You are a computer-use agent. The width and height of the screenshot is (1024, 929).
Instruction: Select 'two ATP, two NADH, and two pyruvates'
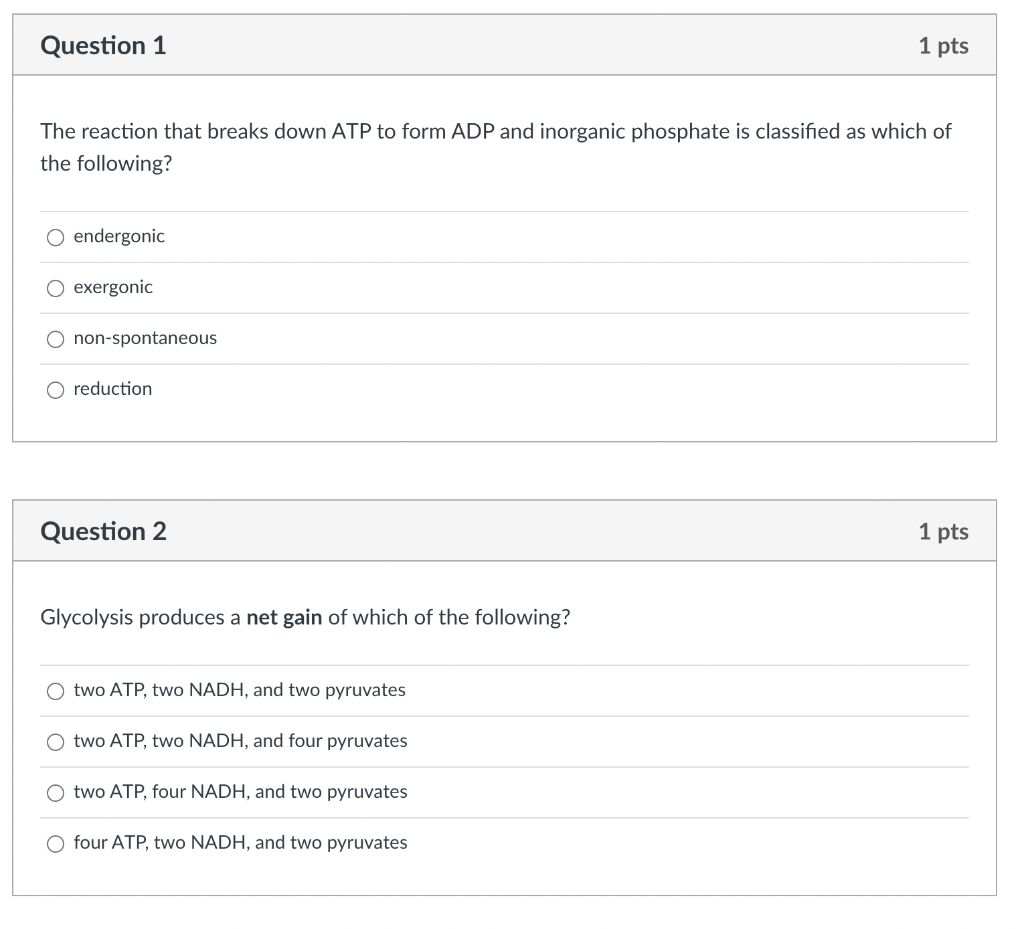tap(56, 691)
